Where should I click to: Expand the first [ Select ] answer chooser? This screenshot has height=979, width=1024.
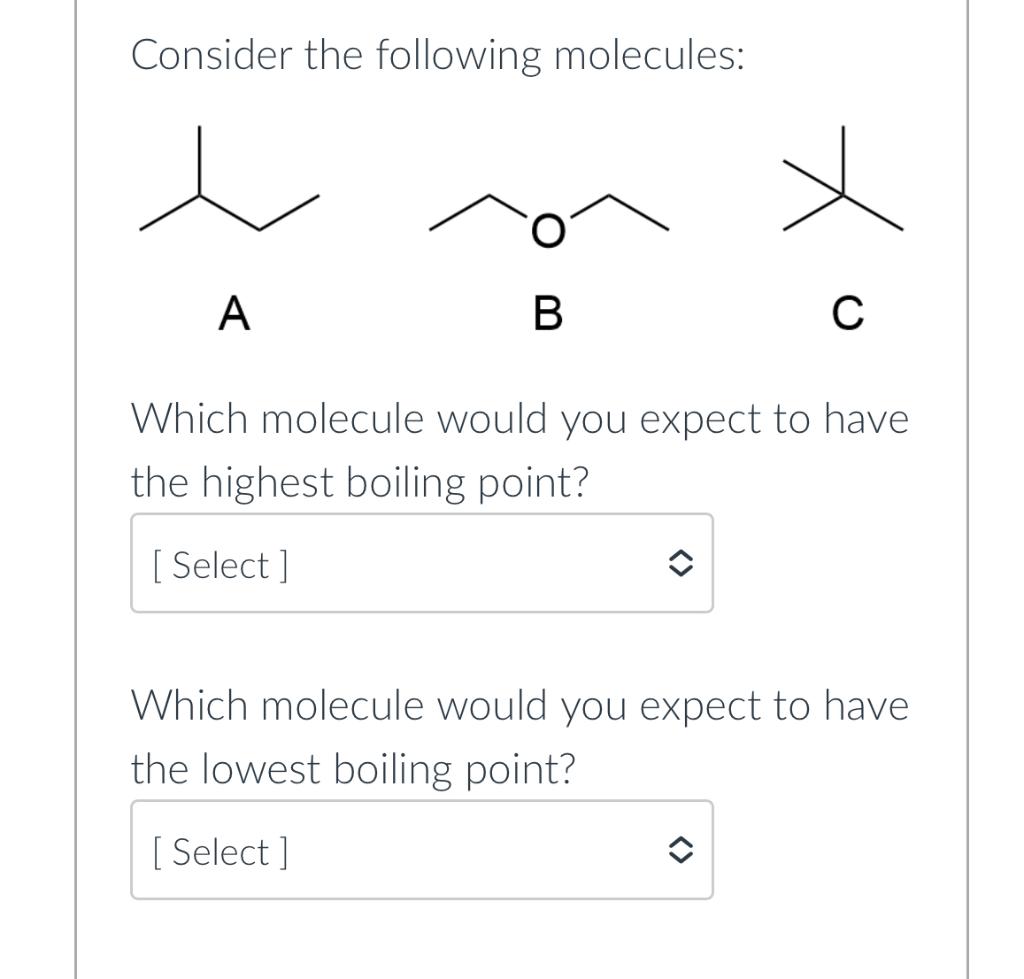coord(420,563)
